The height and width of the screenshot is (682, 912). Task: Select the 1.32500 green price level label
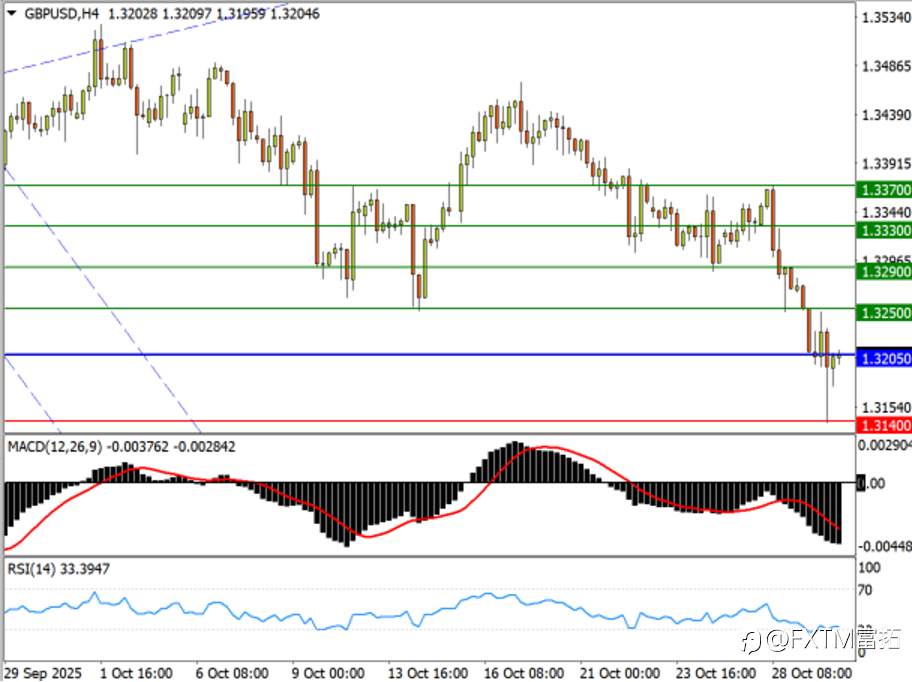[885, 313]
